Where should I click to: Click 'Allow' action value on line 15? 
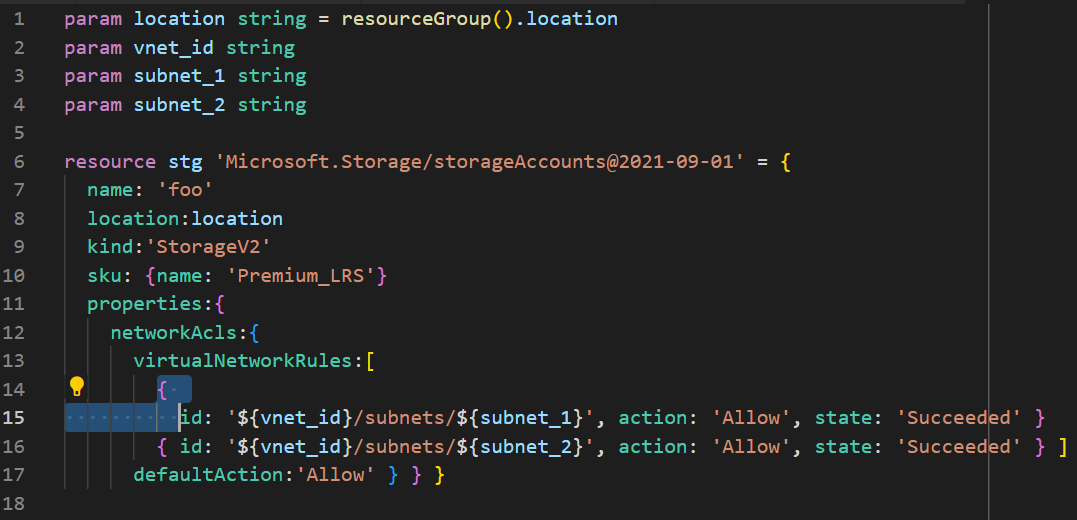coord(752,418)
